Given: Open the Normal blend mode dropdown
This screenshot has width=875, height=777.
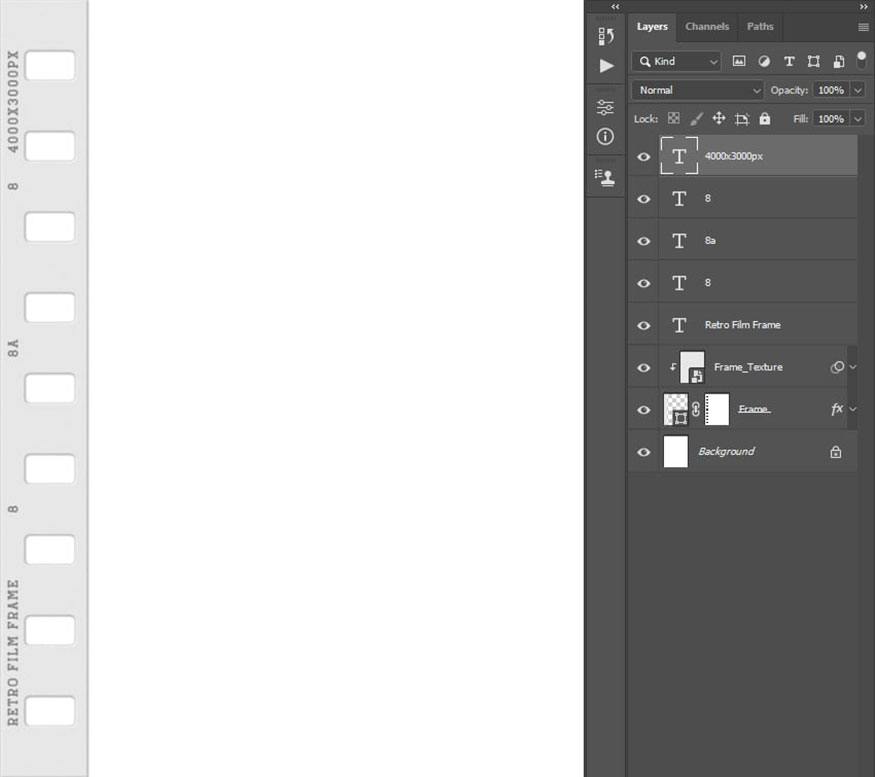Looking at the screenshot, I should click(698, 90).
